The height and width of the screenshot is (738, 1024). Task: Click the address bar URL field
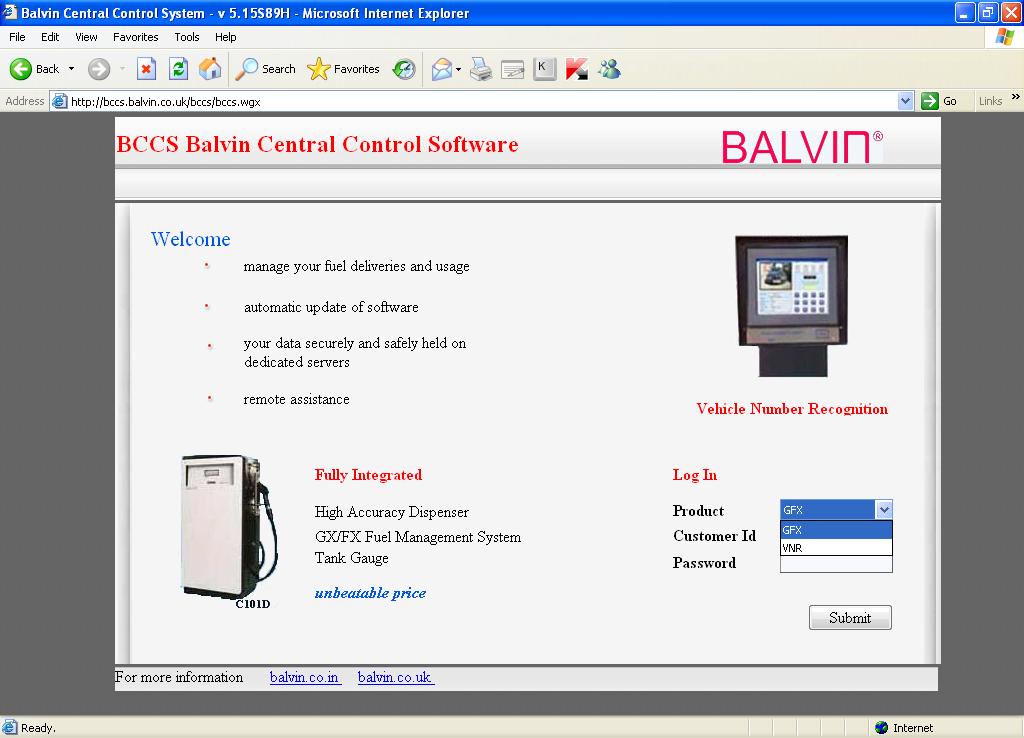click(x=483, y=101)
